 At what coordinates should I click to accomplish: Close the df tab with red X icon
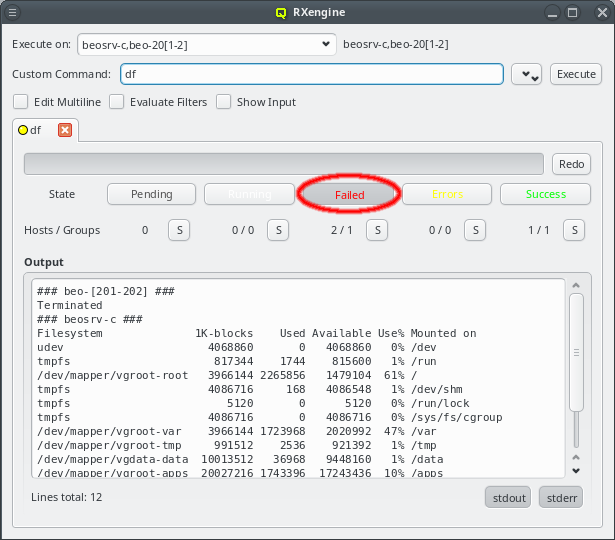tap(65, 130)
